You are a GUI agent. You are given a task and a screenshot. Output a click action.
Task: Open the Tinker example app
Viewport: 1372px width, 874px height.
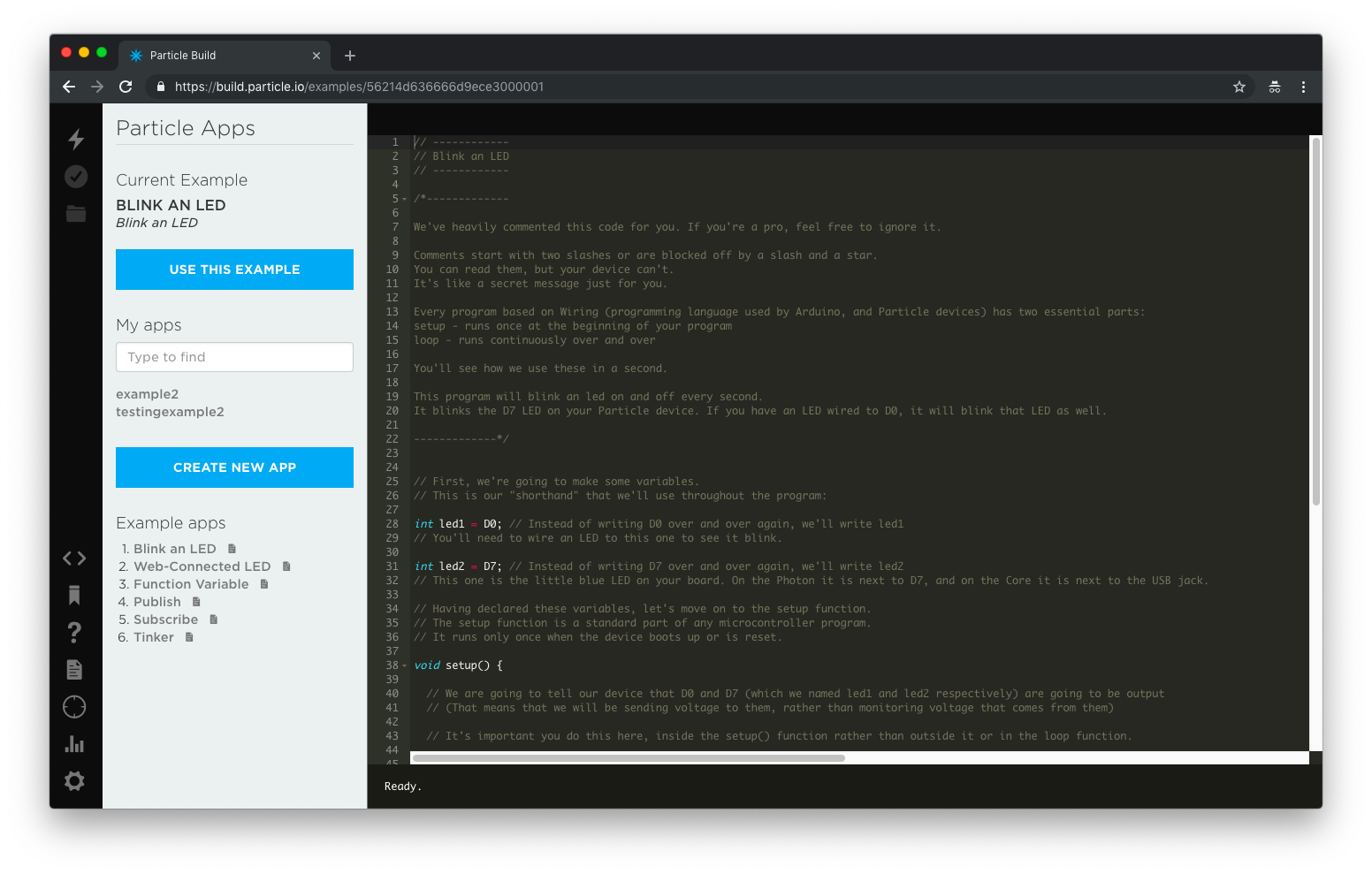153,637
